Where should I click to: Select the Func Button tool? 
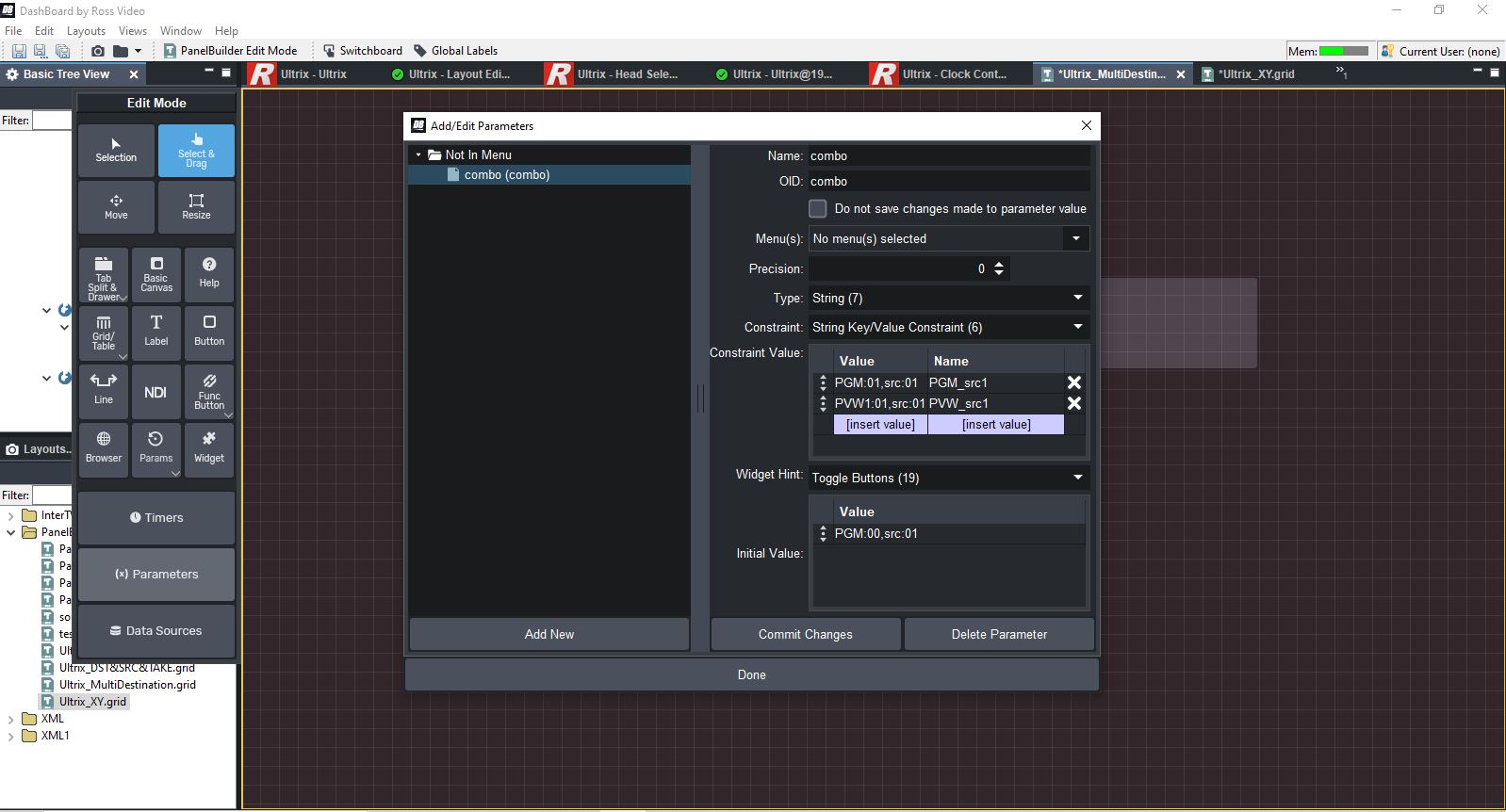(209, 392)
